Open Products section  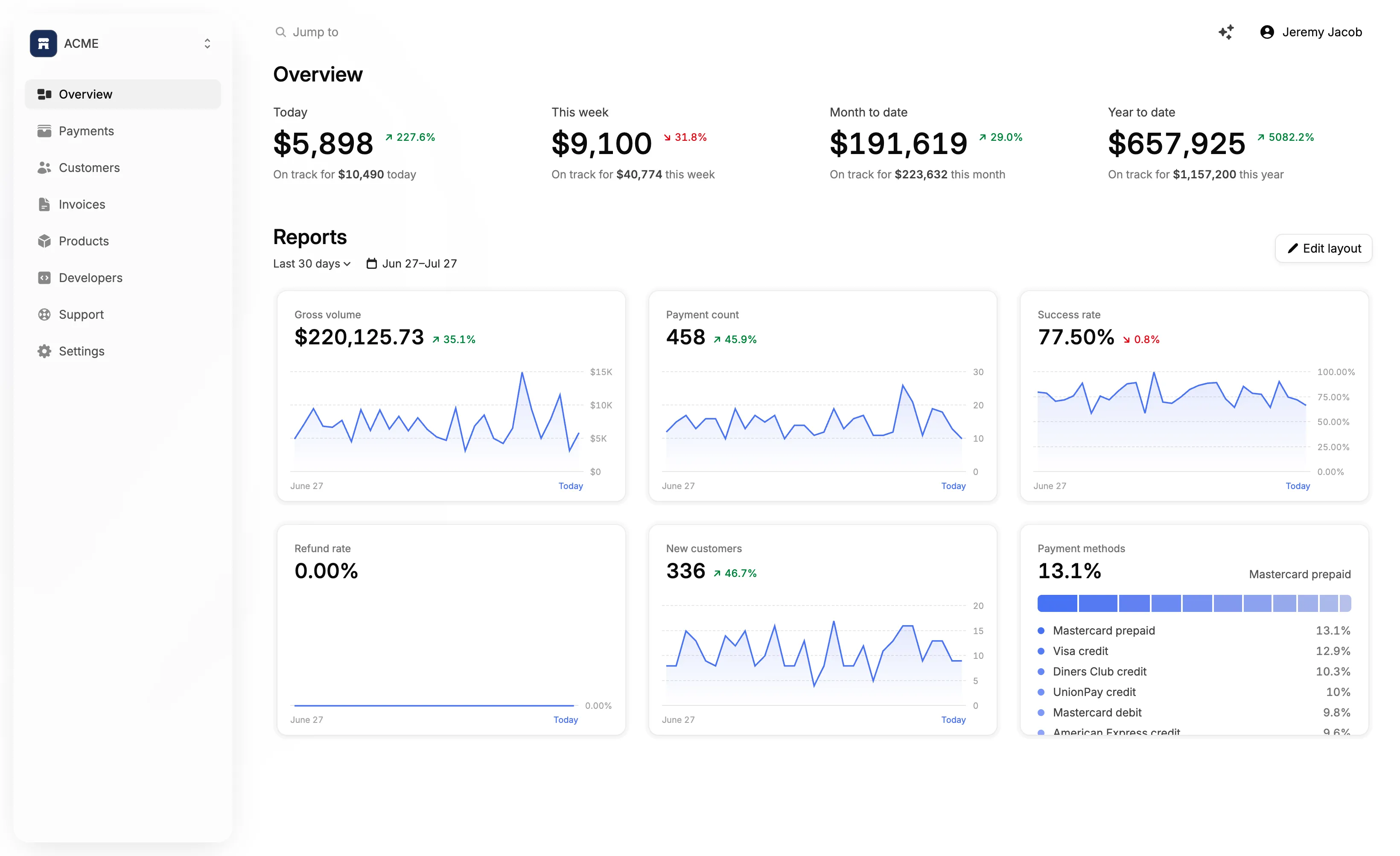[123, 241]
